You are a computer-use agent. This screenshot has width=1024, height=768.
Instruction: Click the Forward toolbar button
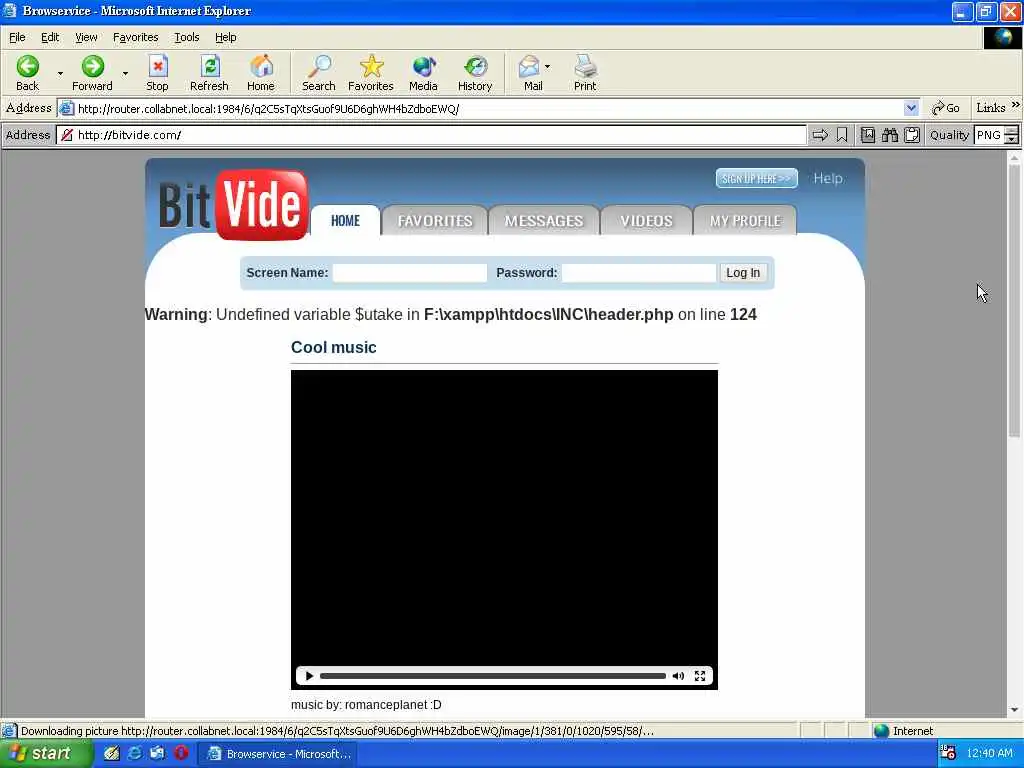tap(92, 72)
